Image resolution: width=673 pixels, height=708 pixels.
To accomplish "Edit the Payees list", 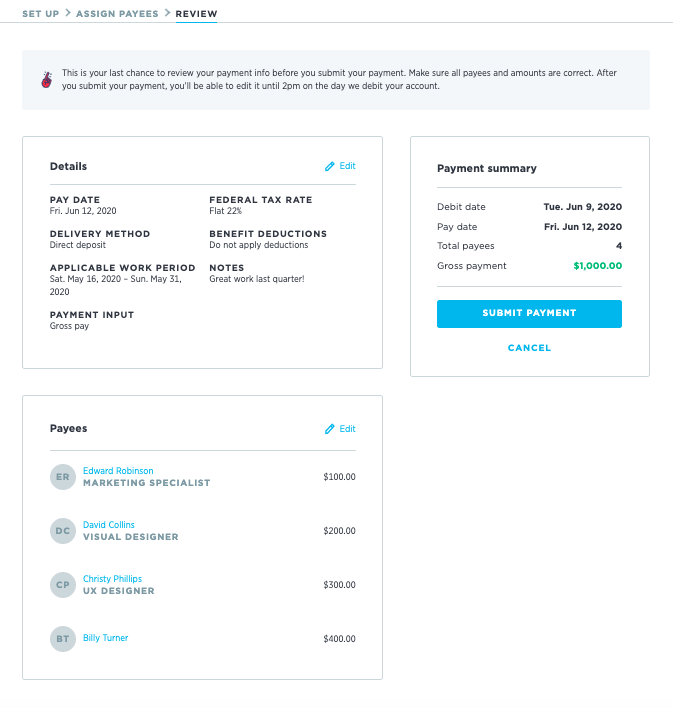I will point(347,429).
